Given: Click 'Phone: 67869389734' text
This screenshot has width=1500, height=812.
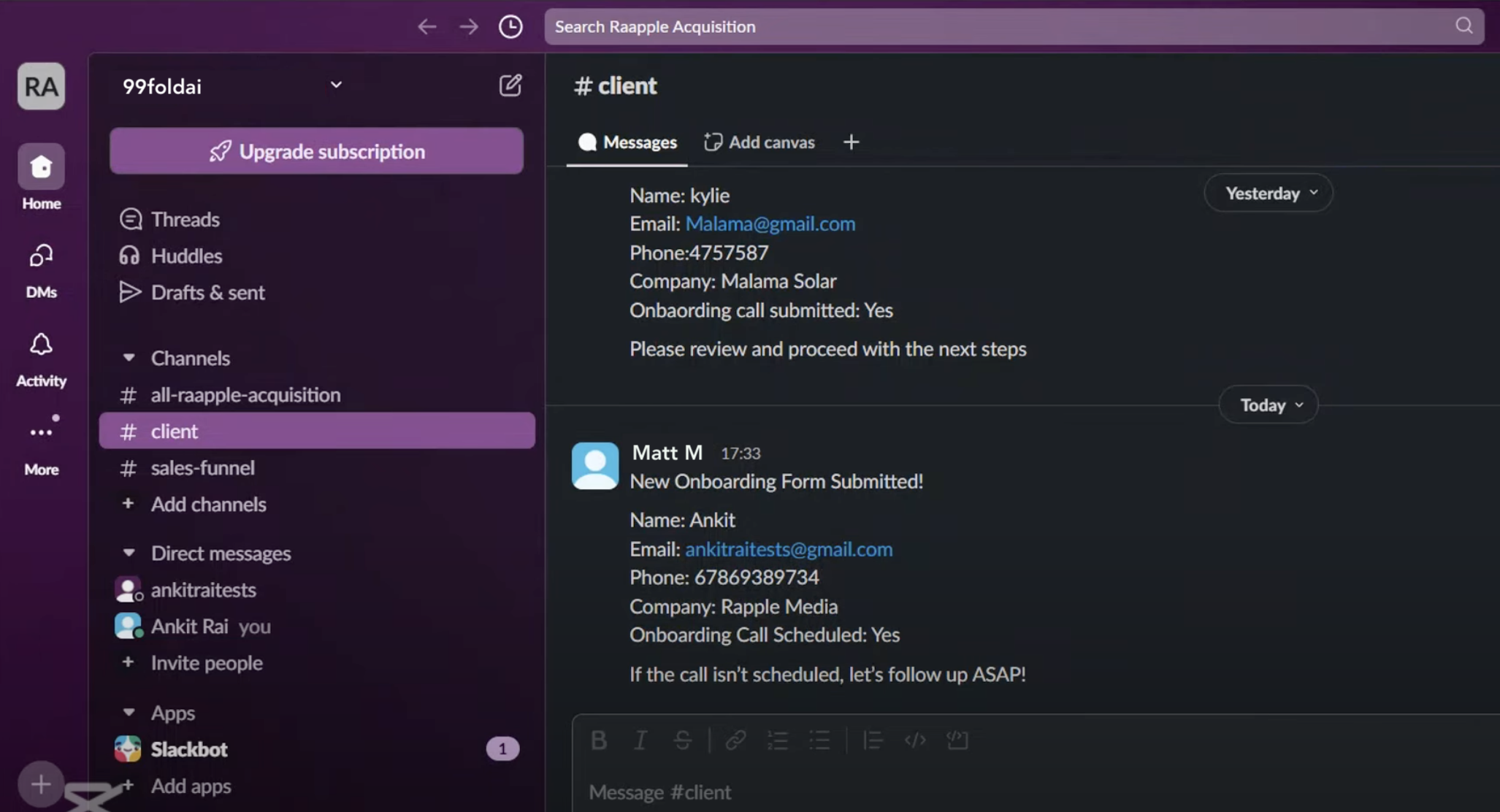Looking at the screenshot, I should tap(724, 578).
